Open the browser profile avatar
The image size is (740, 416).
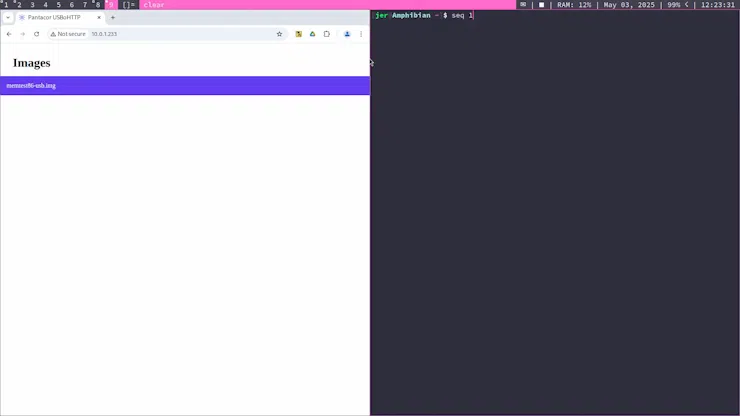(x=347, y=34)
